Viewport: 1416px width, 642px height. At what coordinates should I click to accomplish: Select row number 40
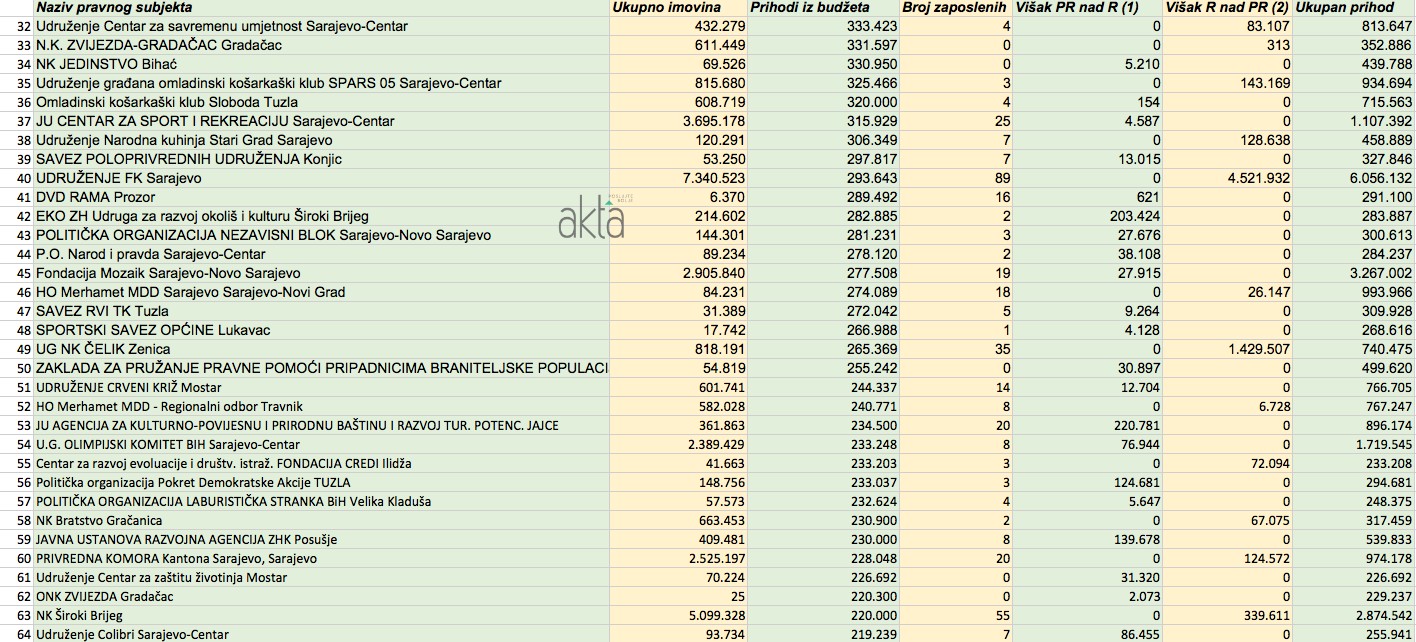click(x=17, y=178)
